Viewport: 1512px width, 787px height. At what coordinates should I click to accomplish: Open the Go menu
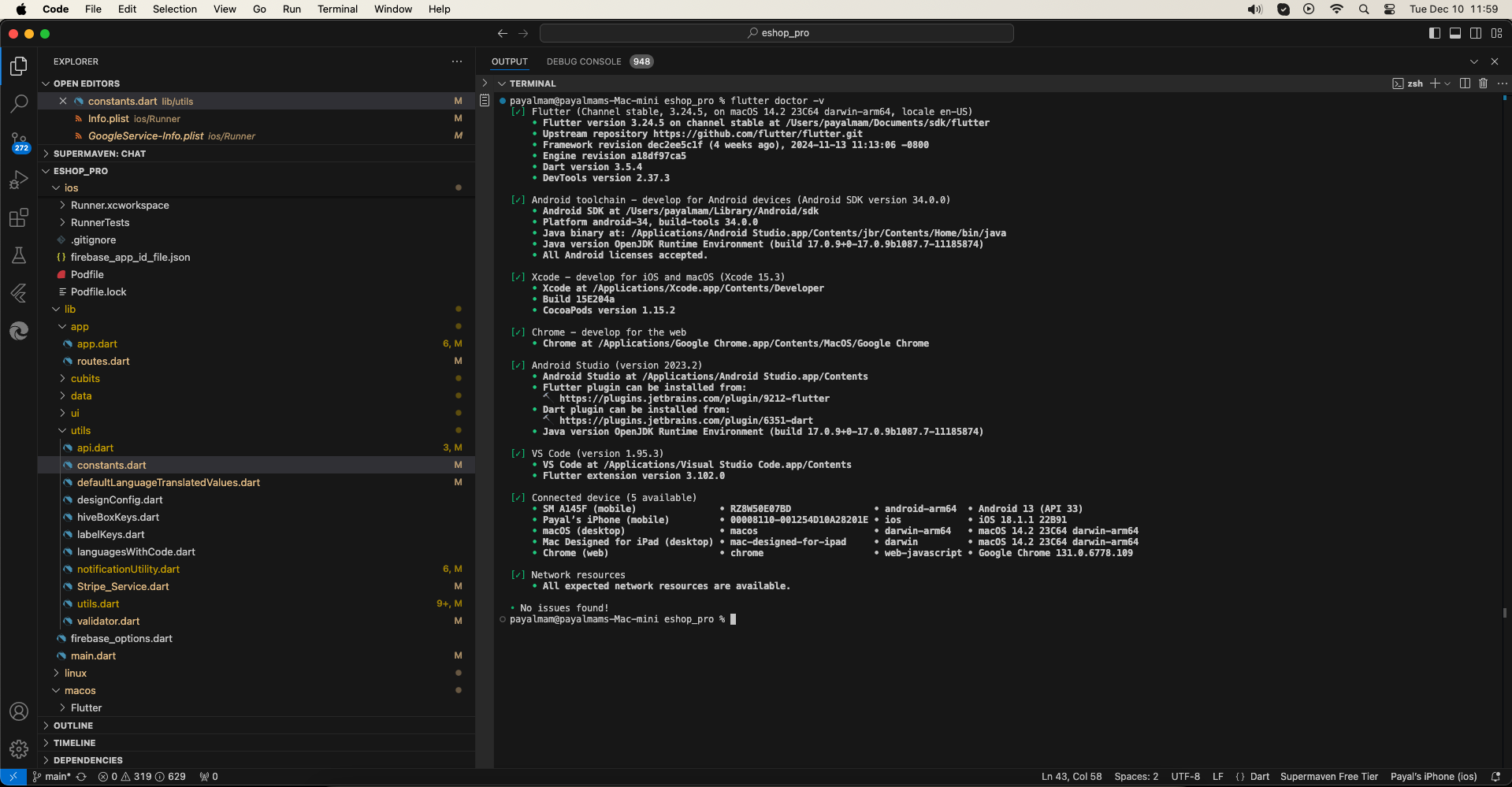coord(259,9)
